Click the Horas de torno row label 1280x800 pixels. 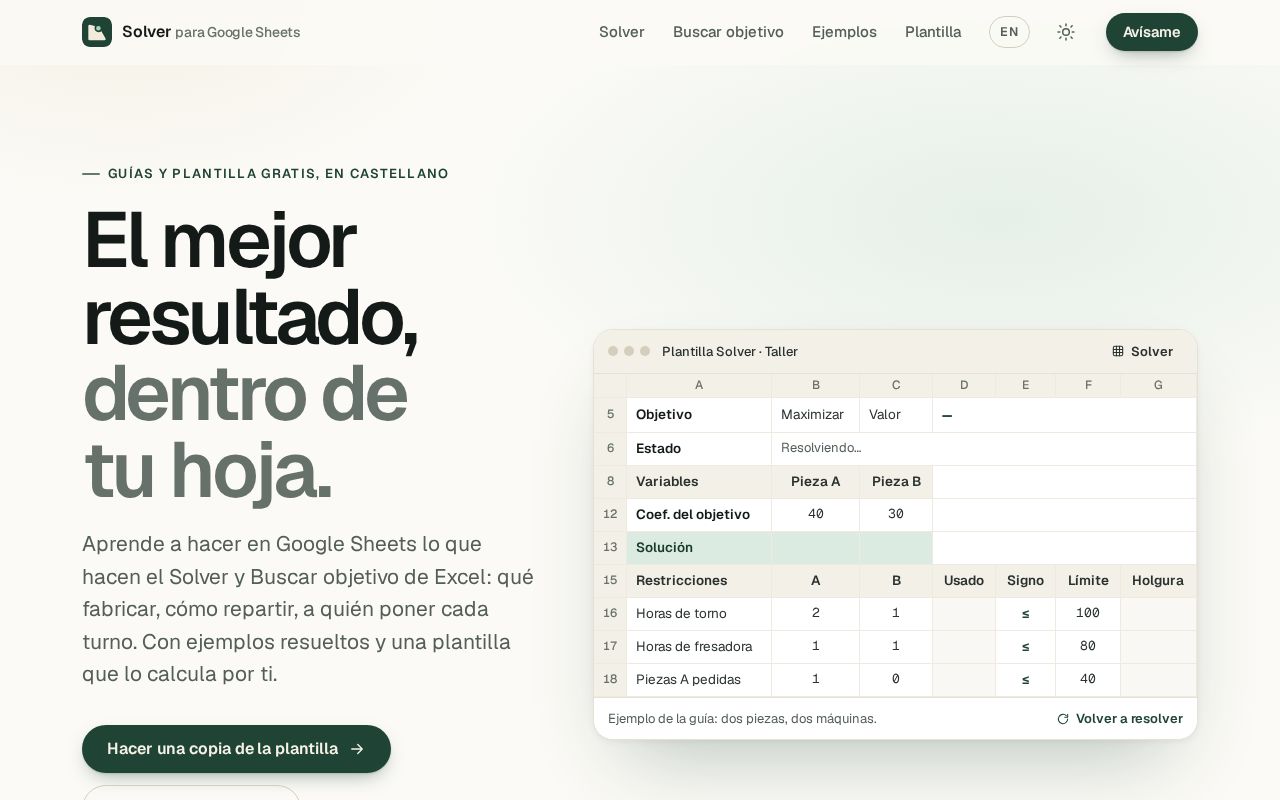pyautogui.click(x=699, y=613)
